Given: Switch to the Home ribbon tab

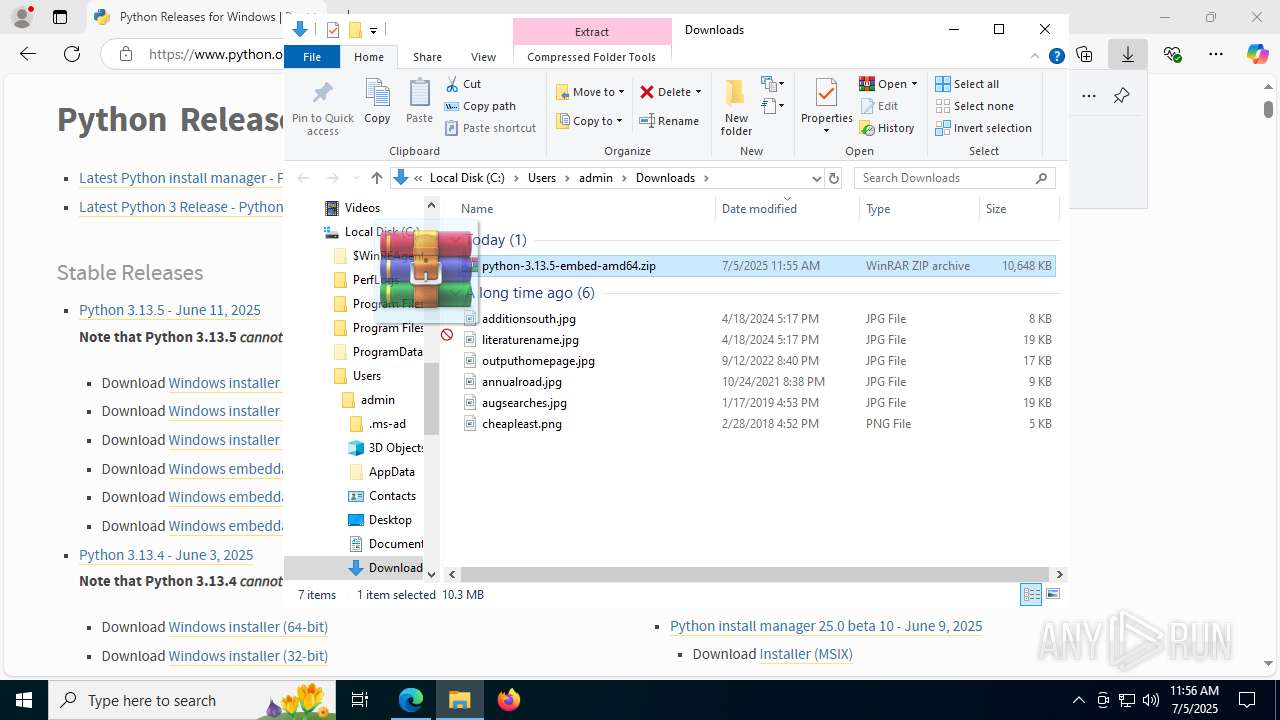Looking at the screenshot, I should [x=369, y=57].
